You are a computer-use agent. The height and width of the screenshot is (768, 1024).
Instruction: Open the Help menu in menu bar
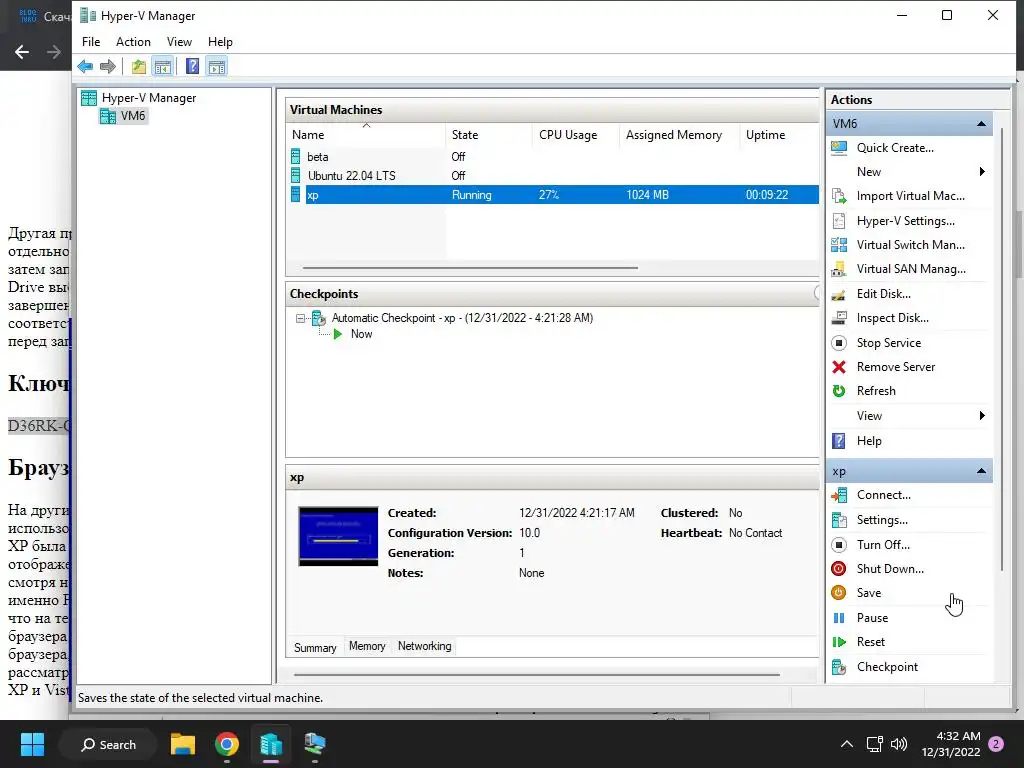click(220, 42)
